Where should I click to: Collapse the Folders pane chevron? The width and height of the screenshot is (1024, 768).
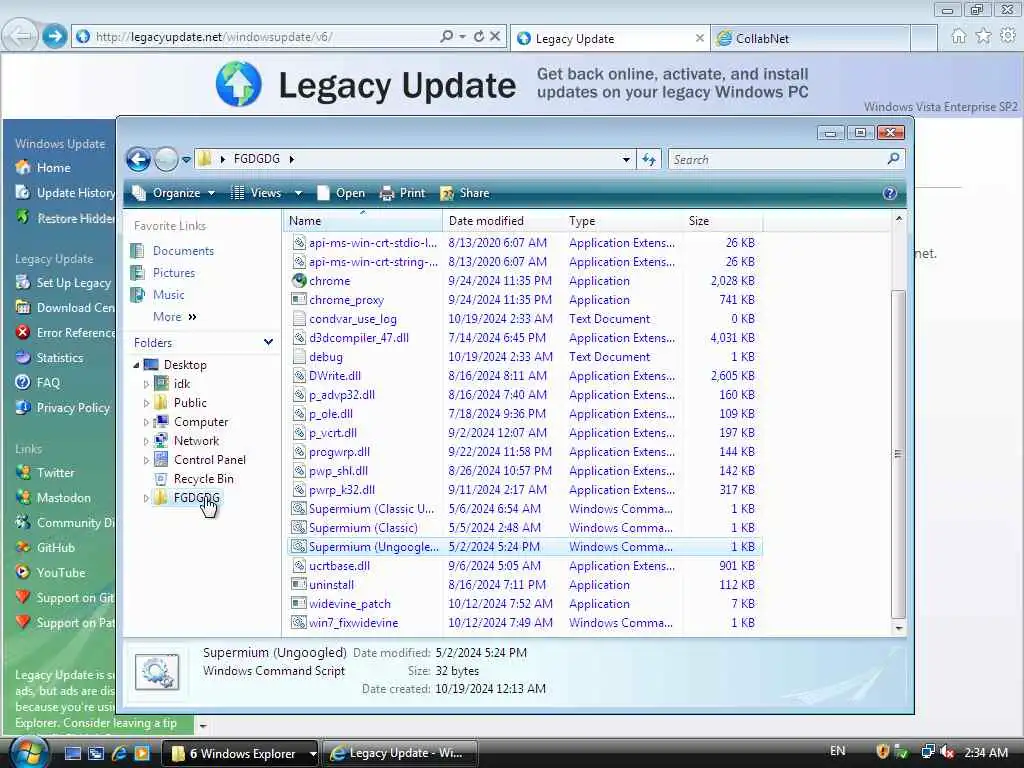pyautogui.click(x=268, y=342)
